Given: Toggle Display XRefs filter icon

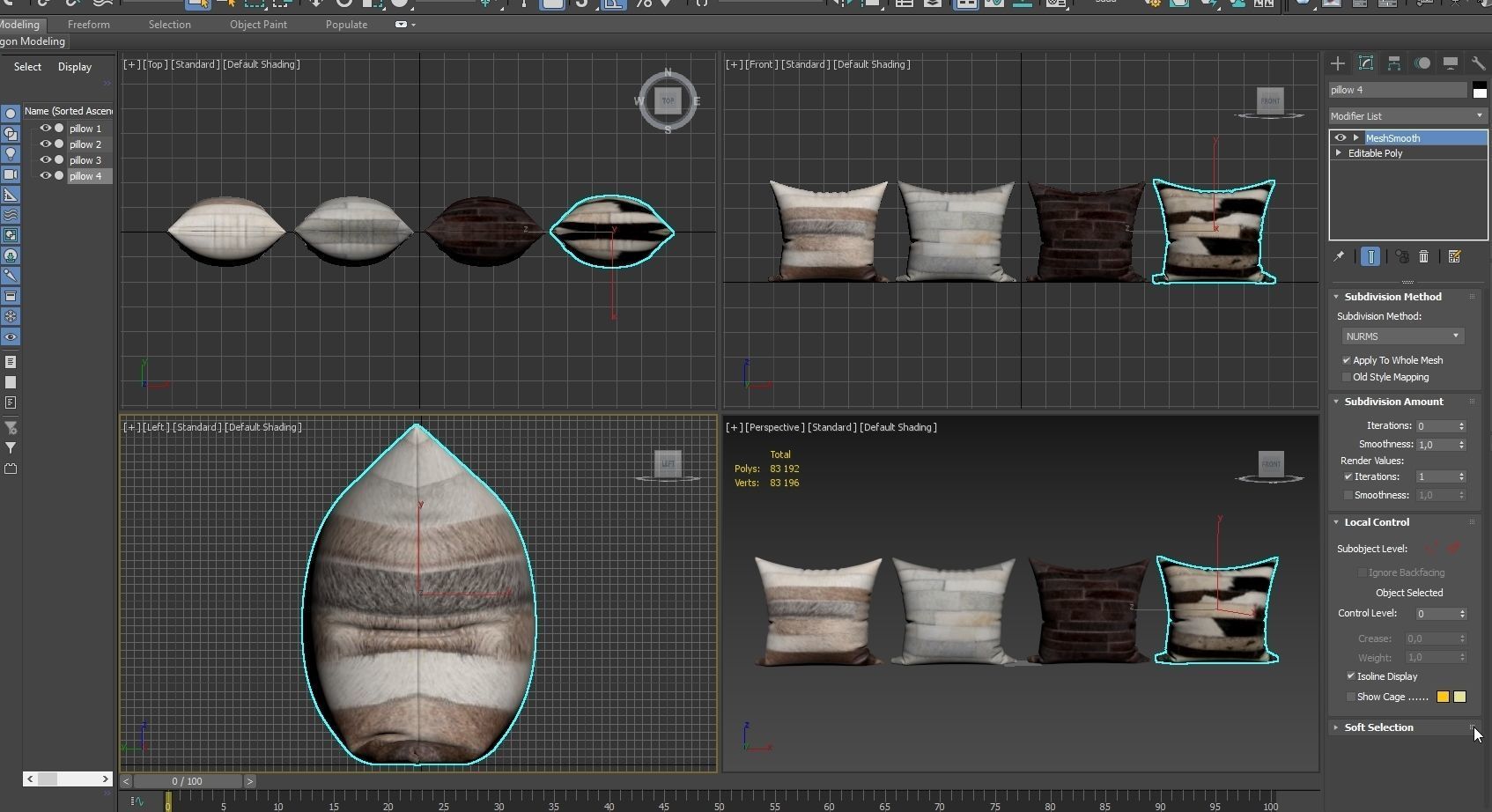Looking at the screenshot, I should pyautogui.click(x=11, y=255).
